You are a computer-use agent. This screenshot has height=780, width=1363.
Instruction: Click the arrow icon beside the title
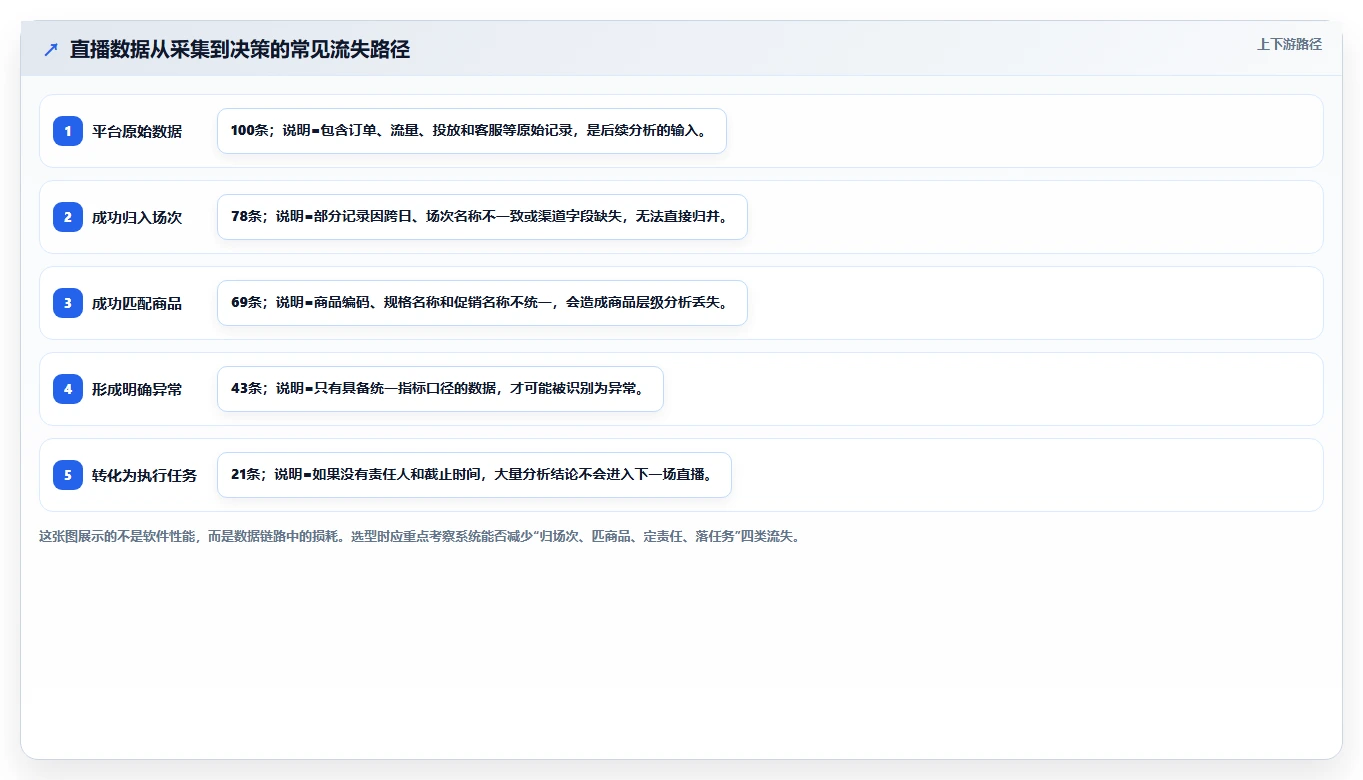[x=51, y=50]
